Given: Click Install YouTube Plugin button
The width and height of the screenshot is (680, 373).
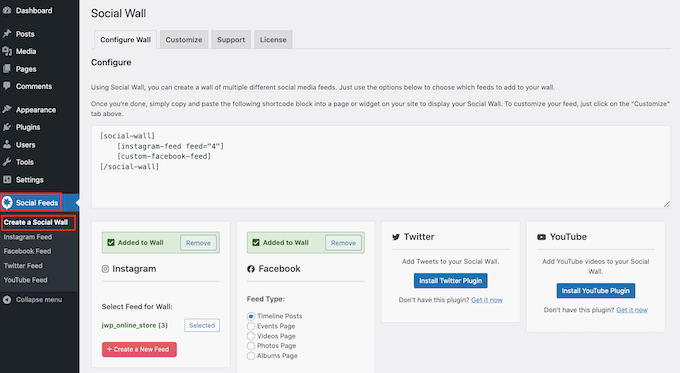Looking at the screenshot, I should coord(595,291).
